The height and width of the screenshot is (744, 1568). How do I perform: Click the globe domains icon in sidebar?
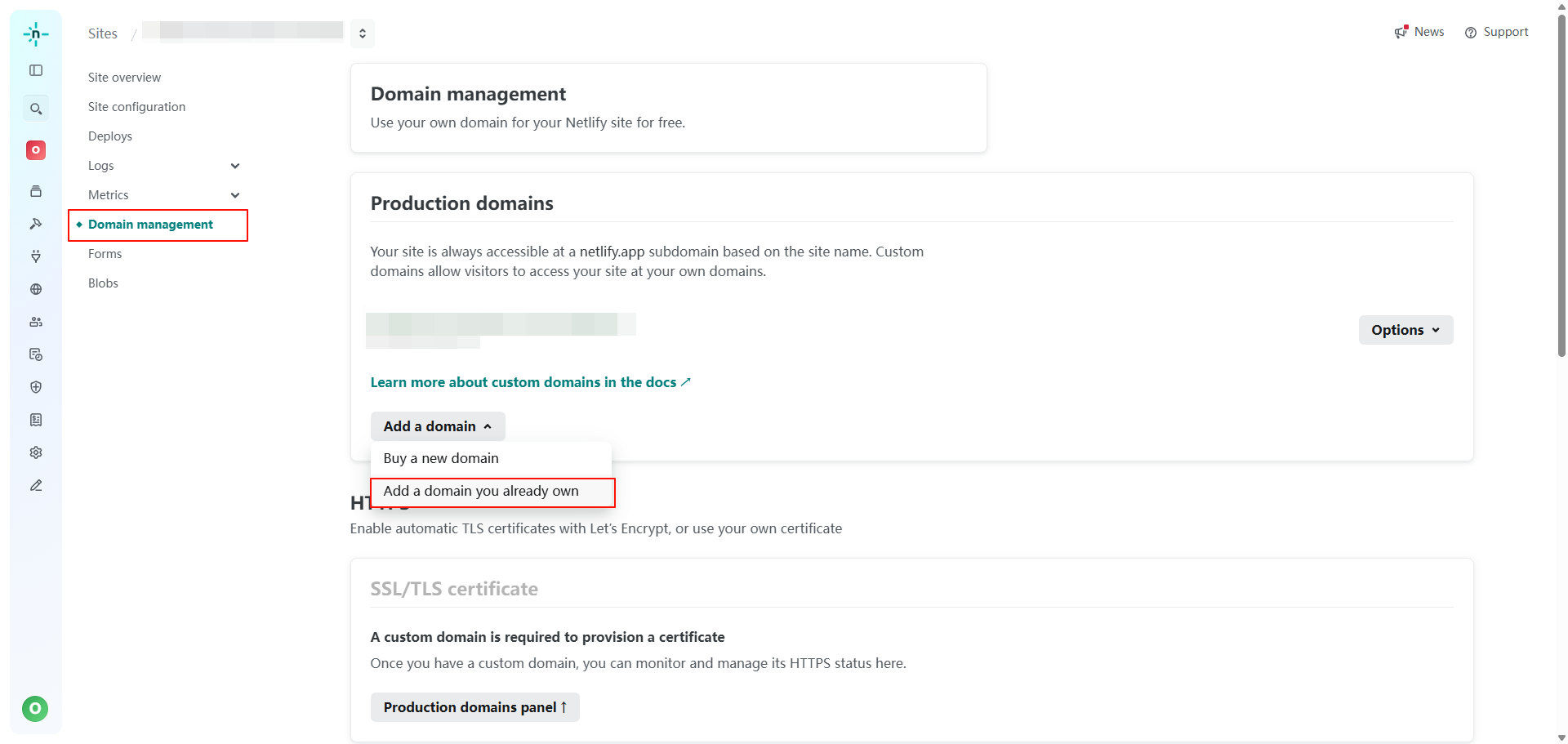coord(36,289)
